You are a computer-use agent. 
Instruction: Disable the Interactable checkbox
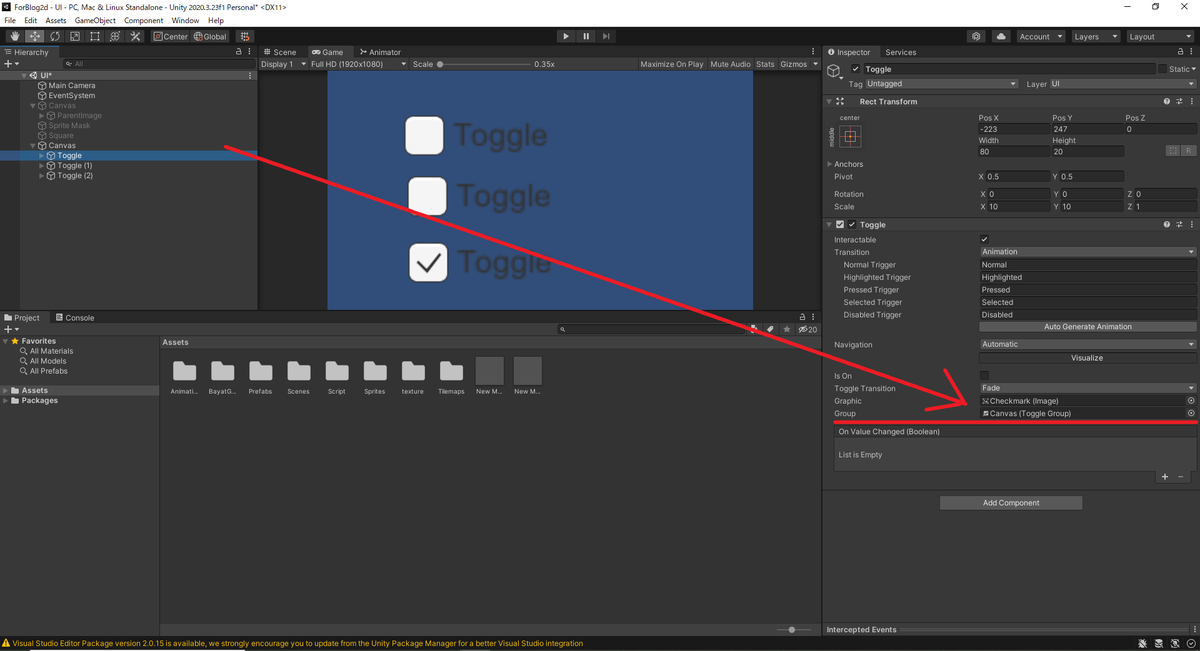[x=984, y=240]
